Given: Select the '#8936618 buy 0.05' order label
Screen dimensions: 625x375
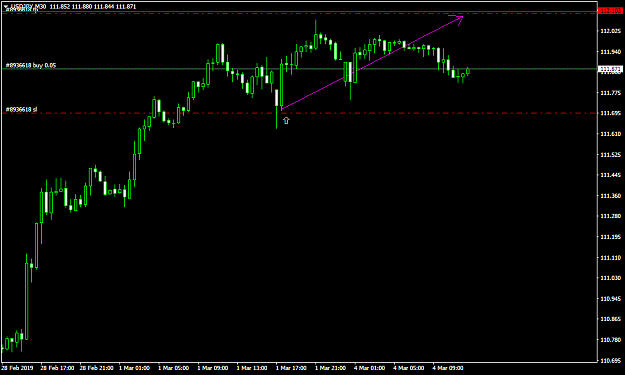Looking at the screenshot, I should pos(31,65).
